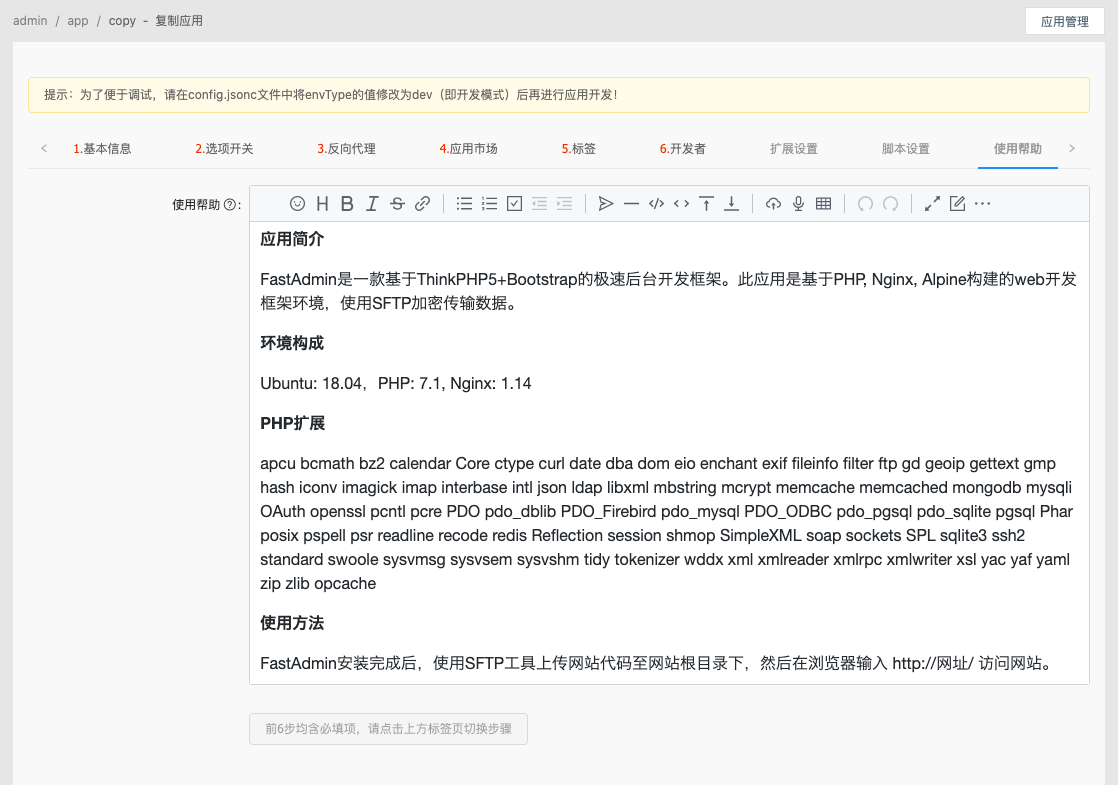
Task: Open the emoji picker in the editor
Action: tap(297, 203)
